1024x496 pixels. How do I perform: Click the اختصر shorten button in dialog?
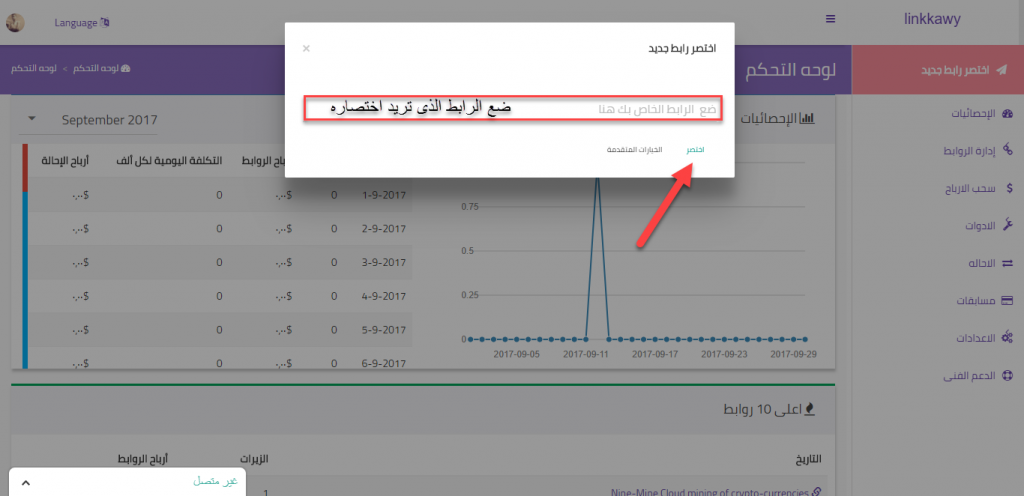[695, 149]
